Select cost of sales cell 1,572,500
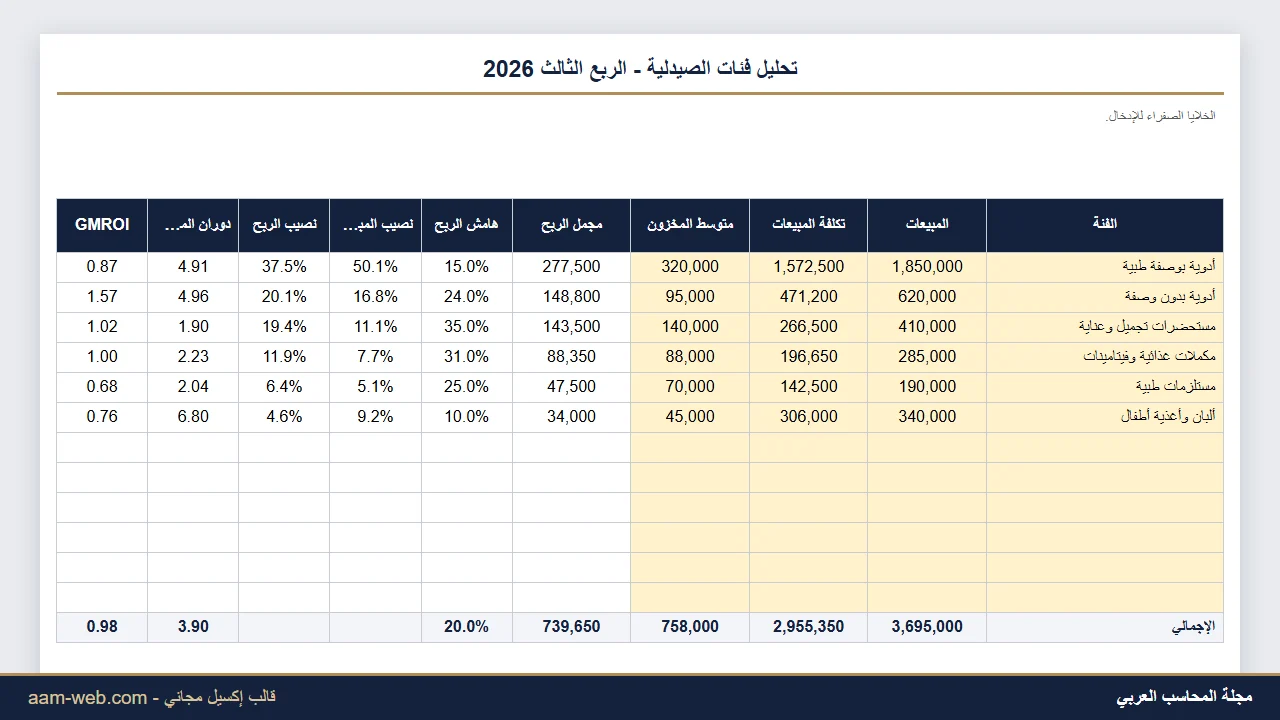 pyautogui.click(x=809, y=267)
